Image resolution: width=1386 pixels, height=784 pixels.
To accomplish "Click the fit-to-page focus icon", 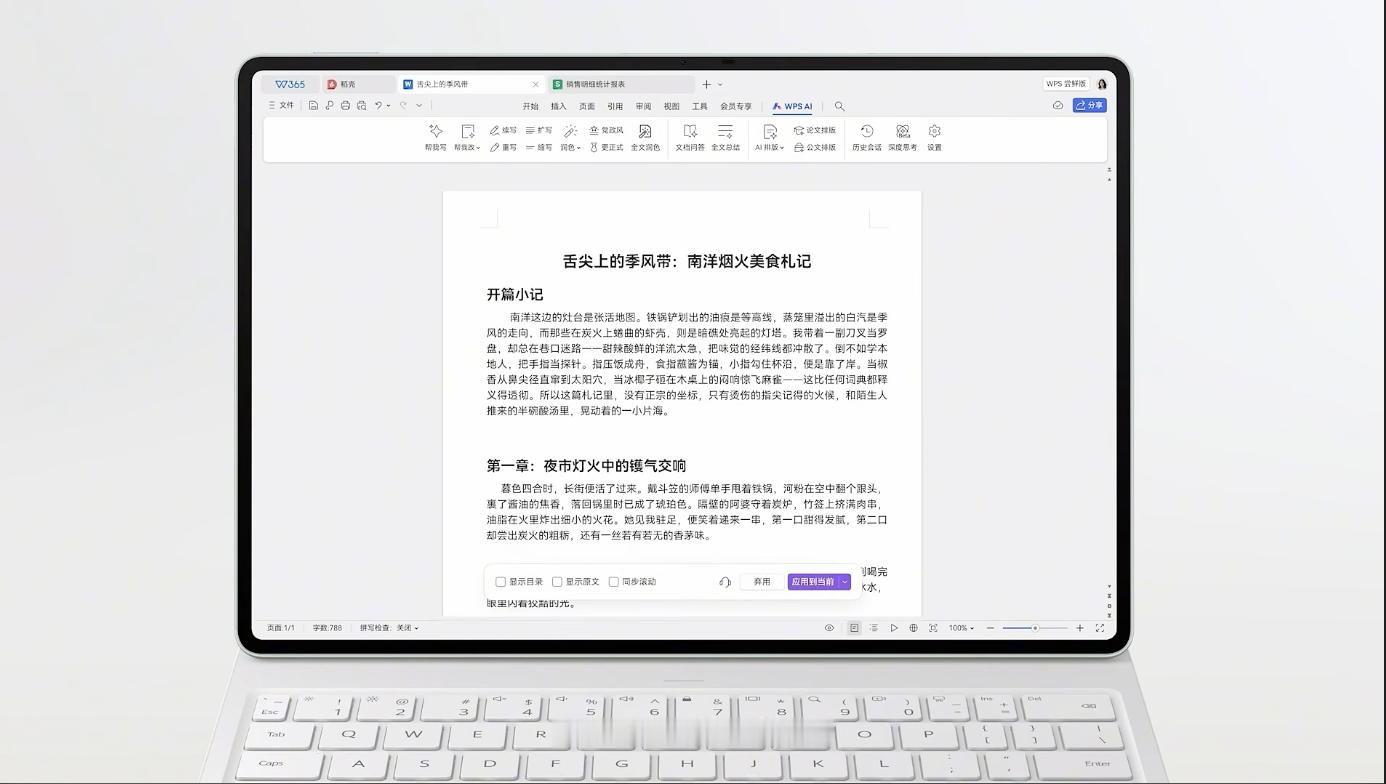I will pos(933,628).
